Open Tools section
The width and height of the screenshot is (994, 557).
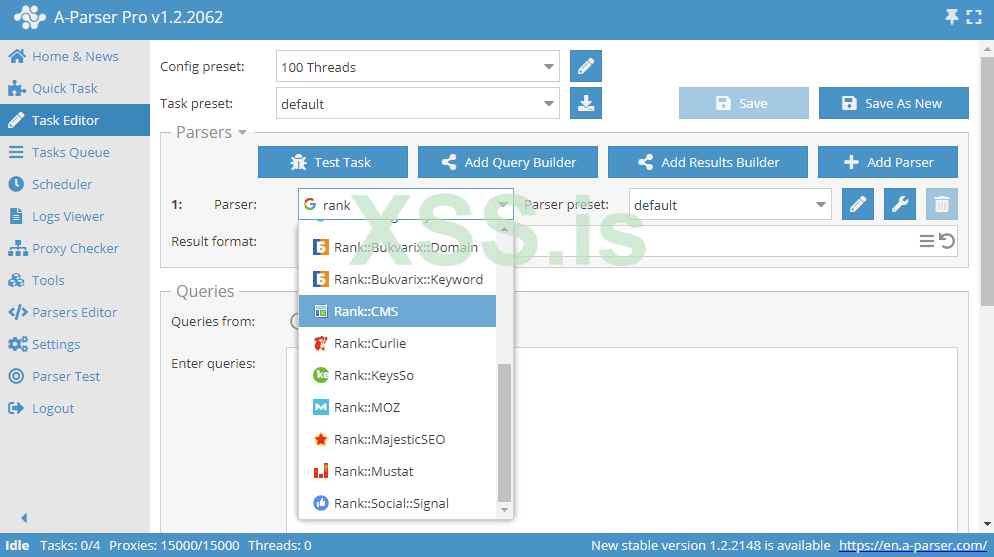75,280
